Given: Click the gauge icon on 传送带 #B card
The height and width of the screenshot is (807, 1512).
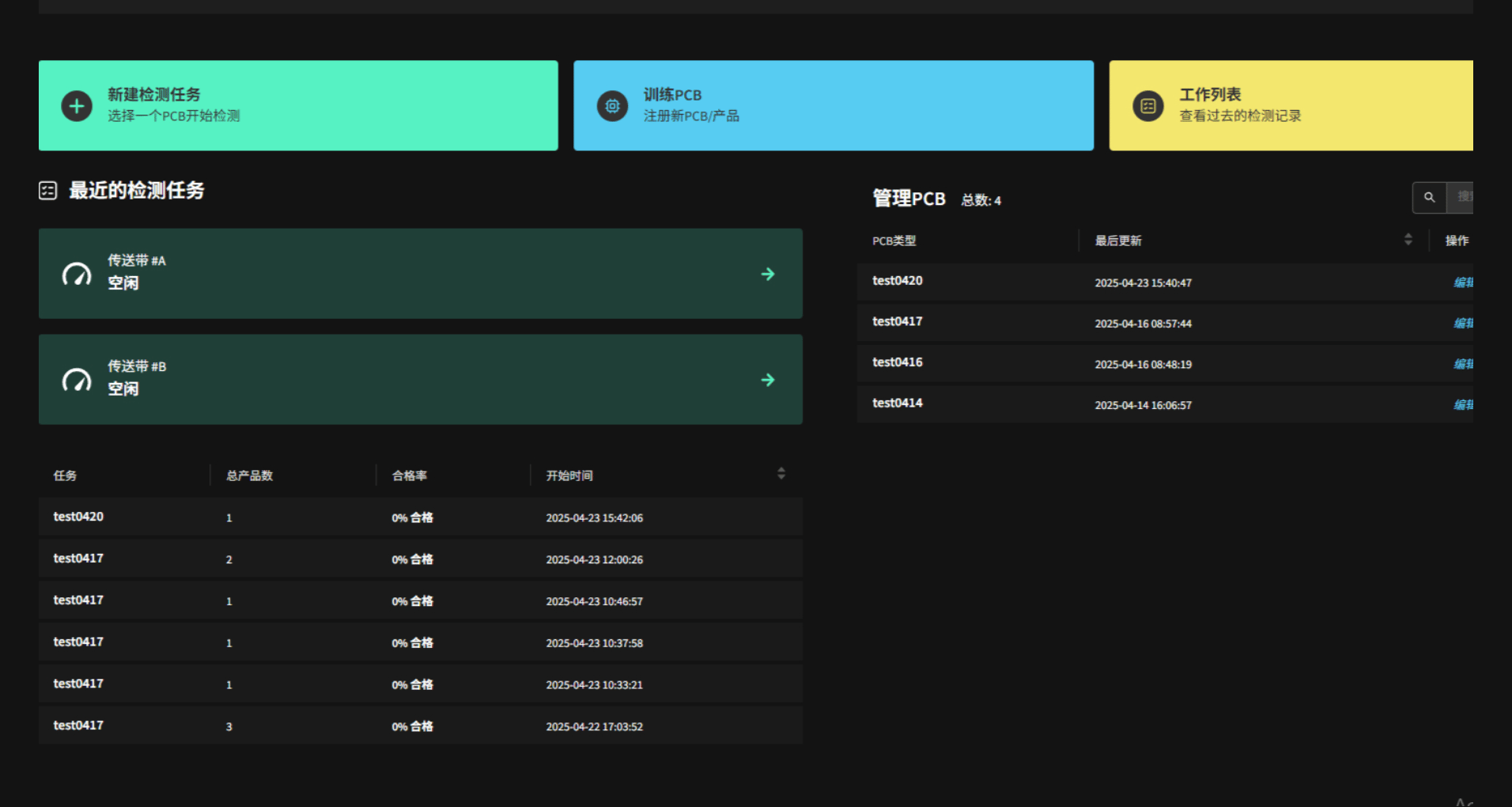Looking at the screenshot, I should pos(77,380).
